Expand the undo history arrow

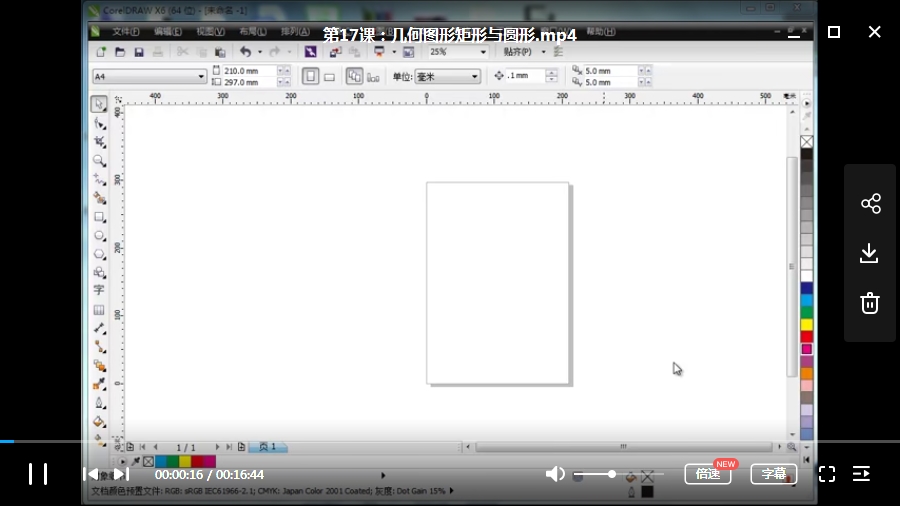(260, 52)
